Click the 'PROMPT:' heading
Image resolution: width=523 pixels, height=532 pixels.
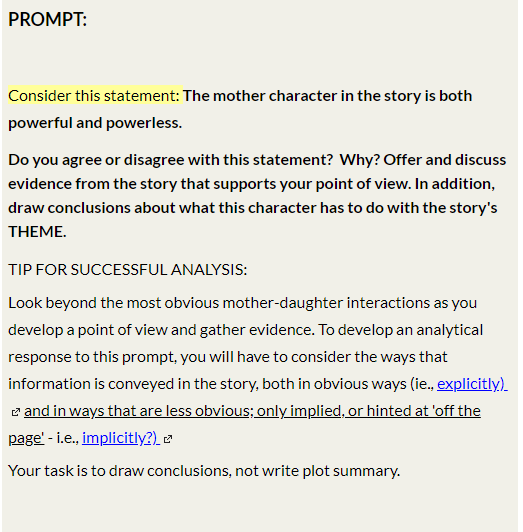(x=48, y=19)
